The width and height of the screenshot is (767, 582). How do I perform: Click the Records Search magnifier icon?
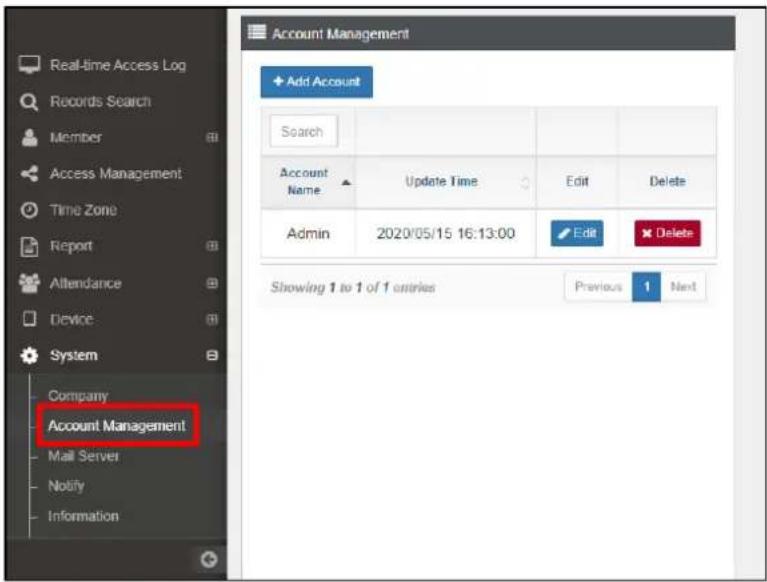29,102
